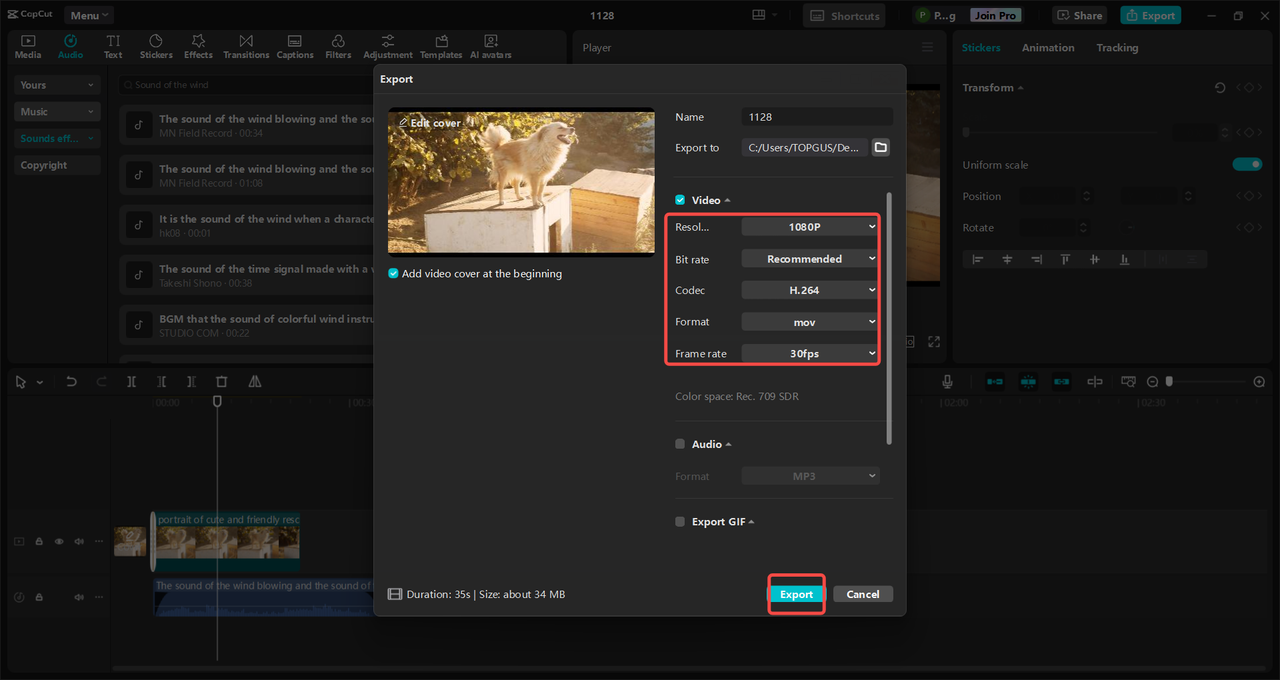Click the Join Pro button
1280x680 pixels.
click(x=995, y=15)
